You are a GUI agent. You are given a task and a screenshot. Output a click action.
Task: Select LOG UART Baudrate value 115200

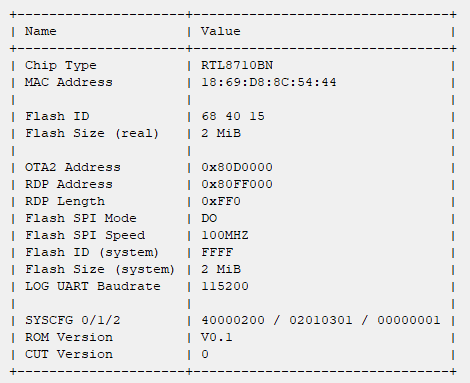(225, 286)
